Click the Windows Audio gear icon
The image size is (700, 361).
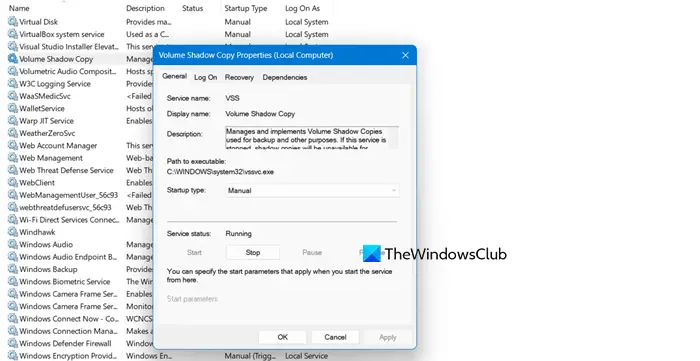(x=12, y=245)
